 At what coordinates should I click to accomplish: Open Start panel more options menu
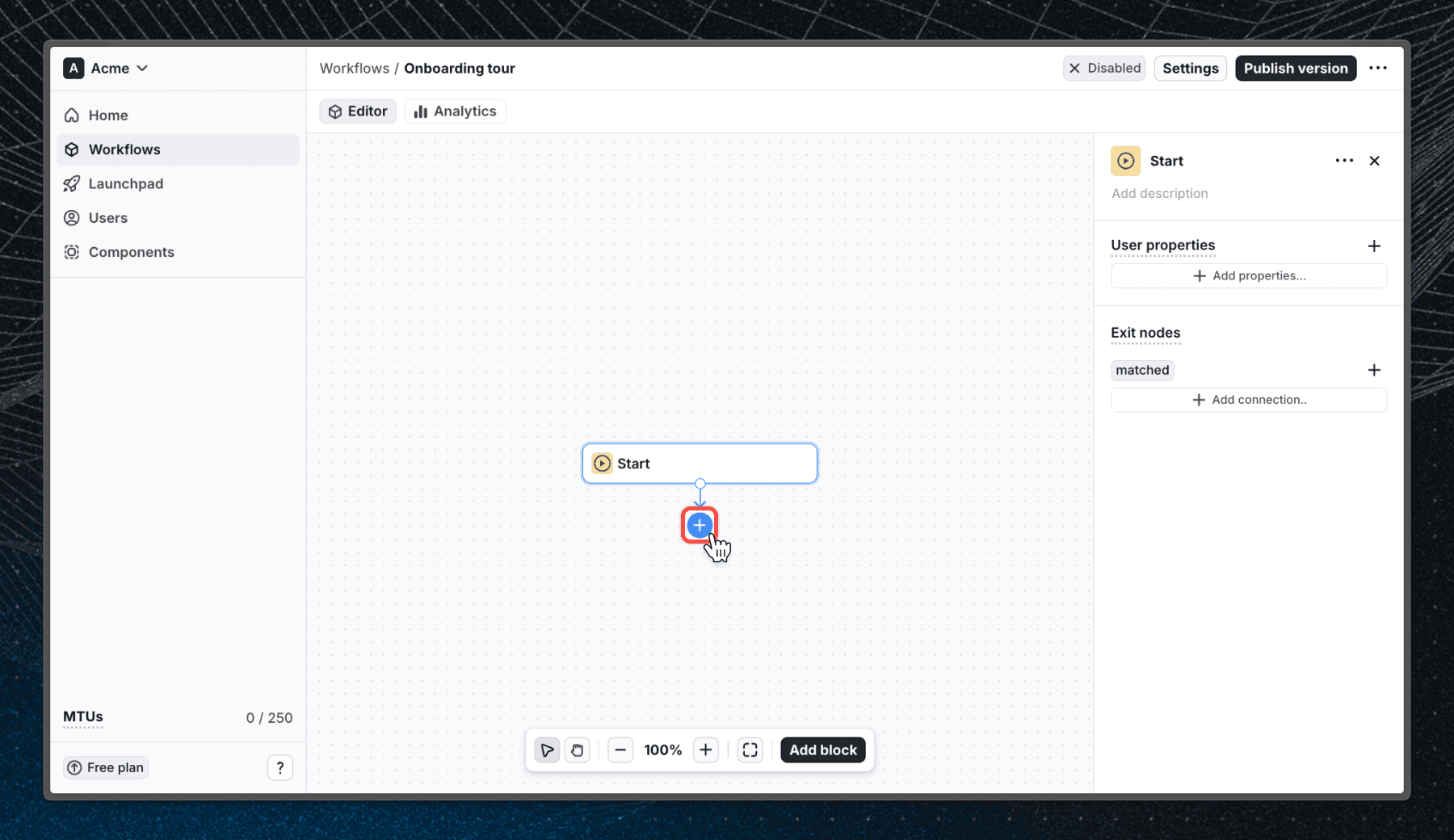coord(1344,161)
